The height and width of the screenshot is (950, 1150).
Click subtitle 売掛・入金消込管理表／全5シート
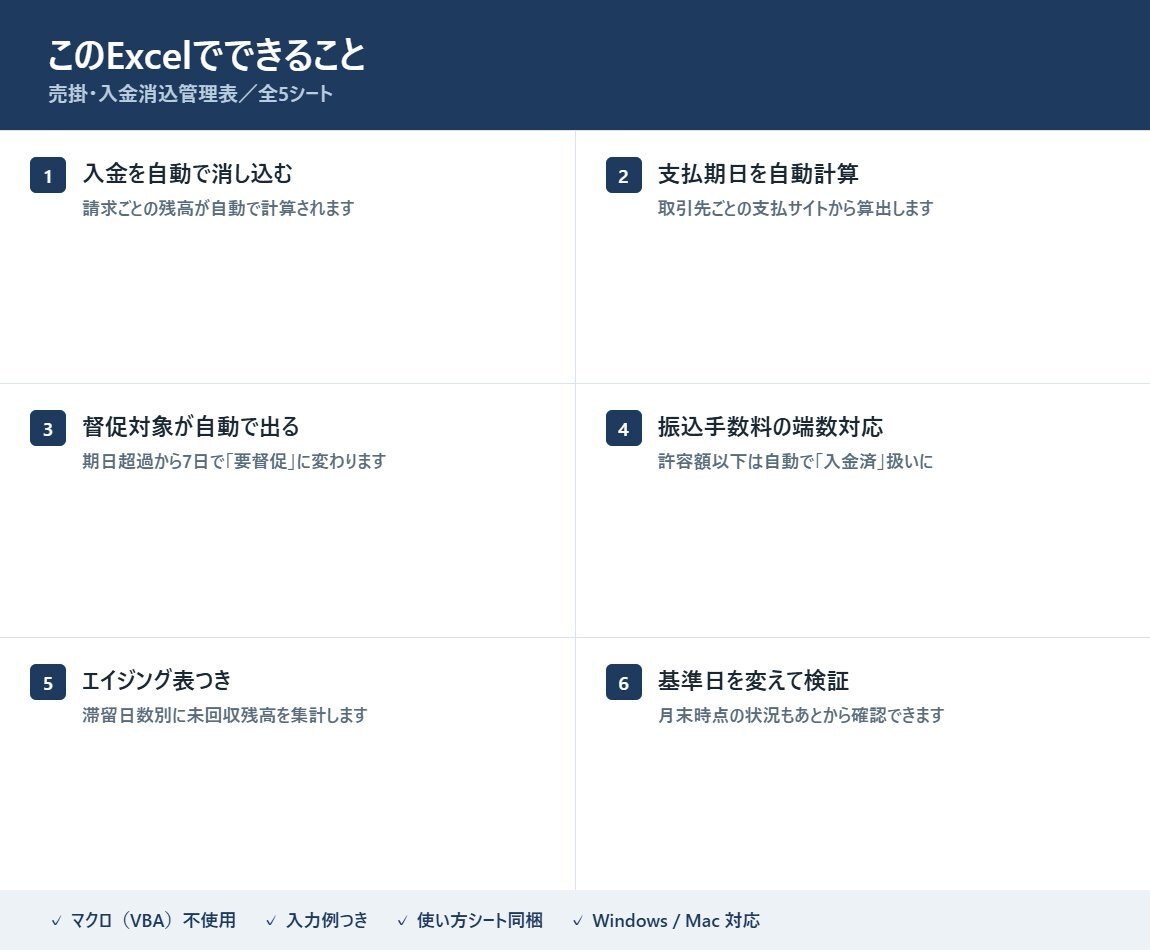click(x=191, y=94)
